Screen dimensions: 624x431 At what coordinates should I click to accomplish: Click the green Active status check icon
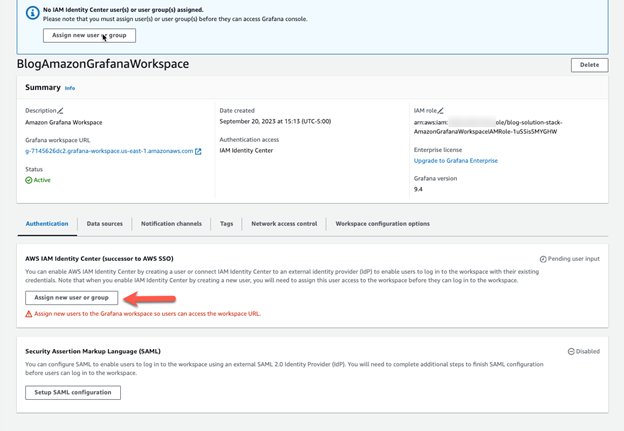tap(29, 180)
